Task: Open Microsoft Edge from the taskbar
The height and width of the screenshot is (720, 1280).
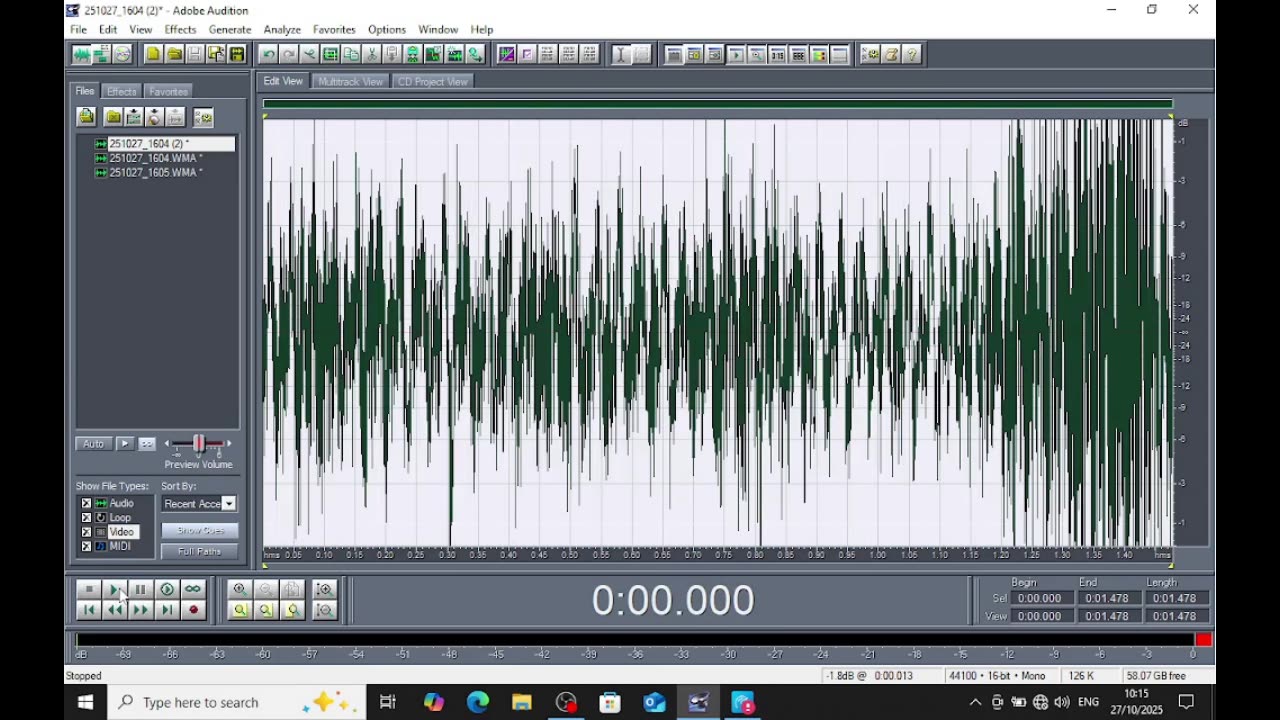Action: [x=478, y=702]
